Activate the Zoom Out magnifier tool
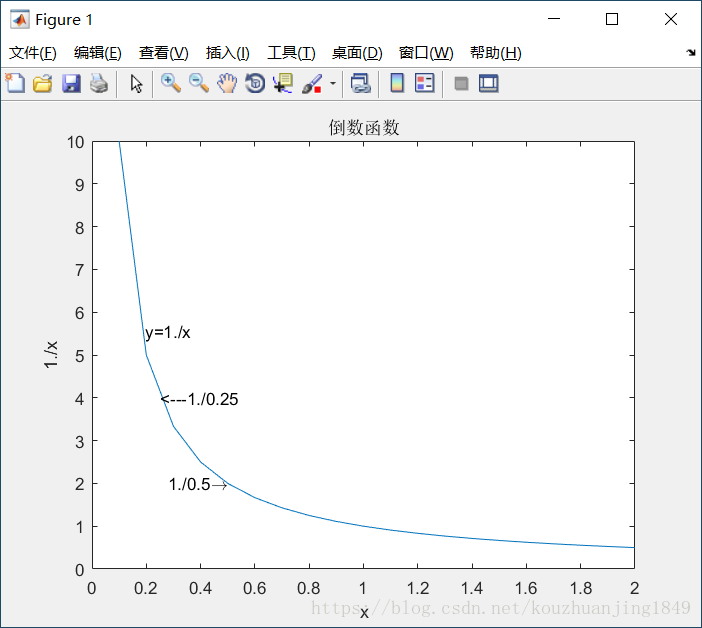Screen dimensions: 702x628 click(199, 84)
